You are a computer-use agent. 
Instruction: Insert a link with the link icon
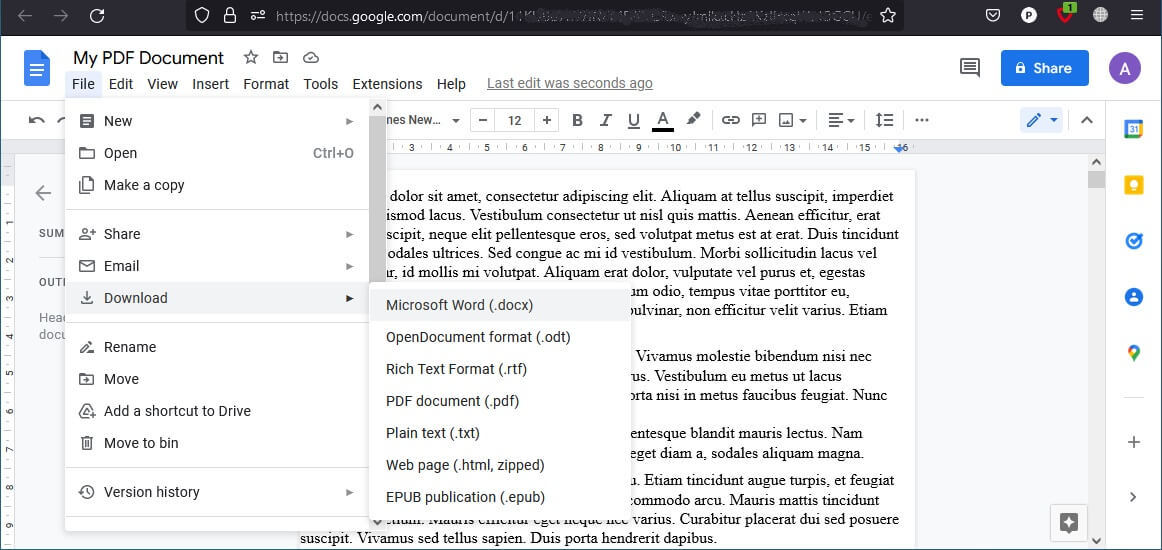tap(731, 120)
